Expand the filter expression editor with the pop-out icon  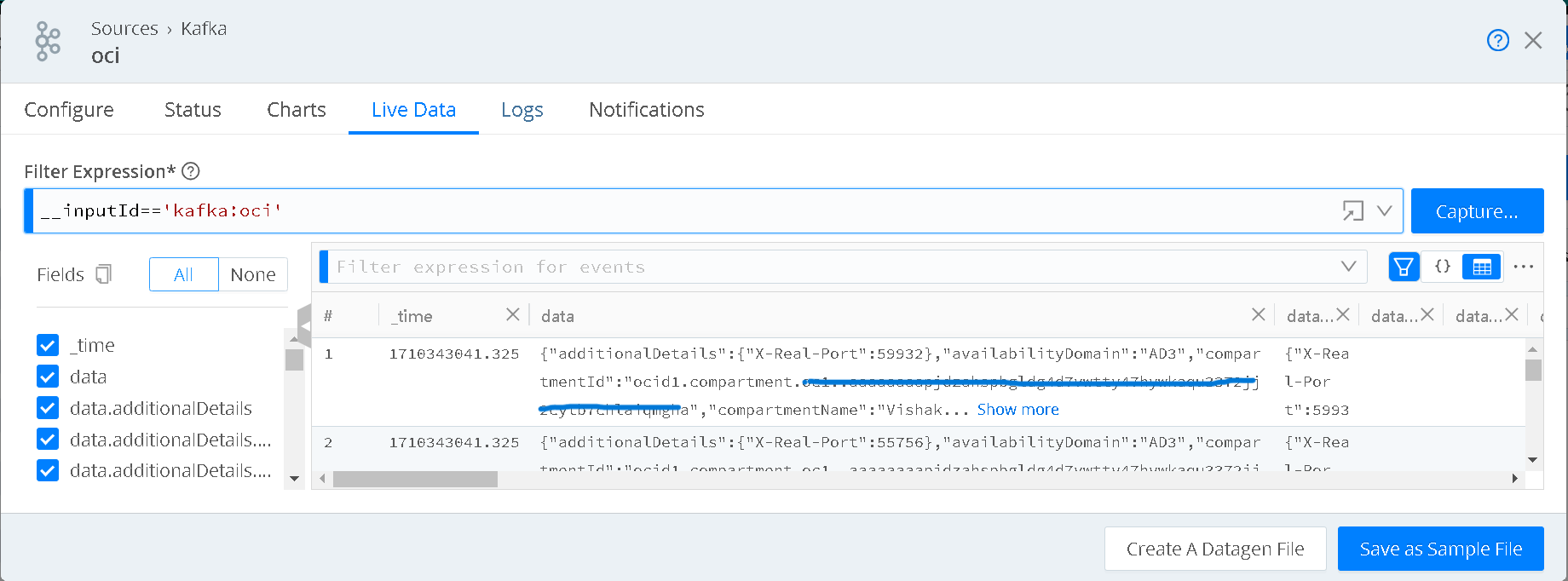[x=1352, y=210]
